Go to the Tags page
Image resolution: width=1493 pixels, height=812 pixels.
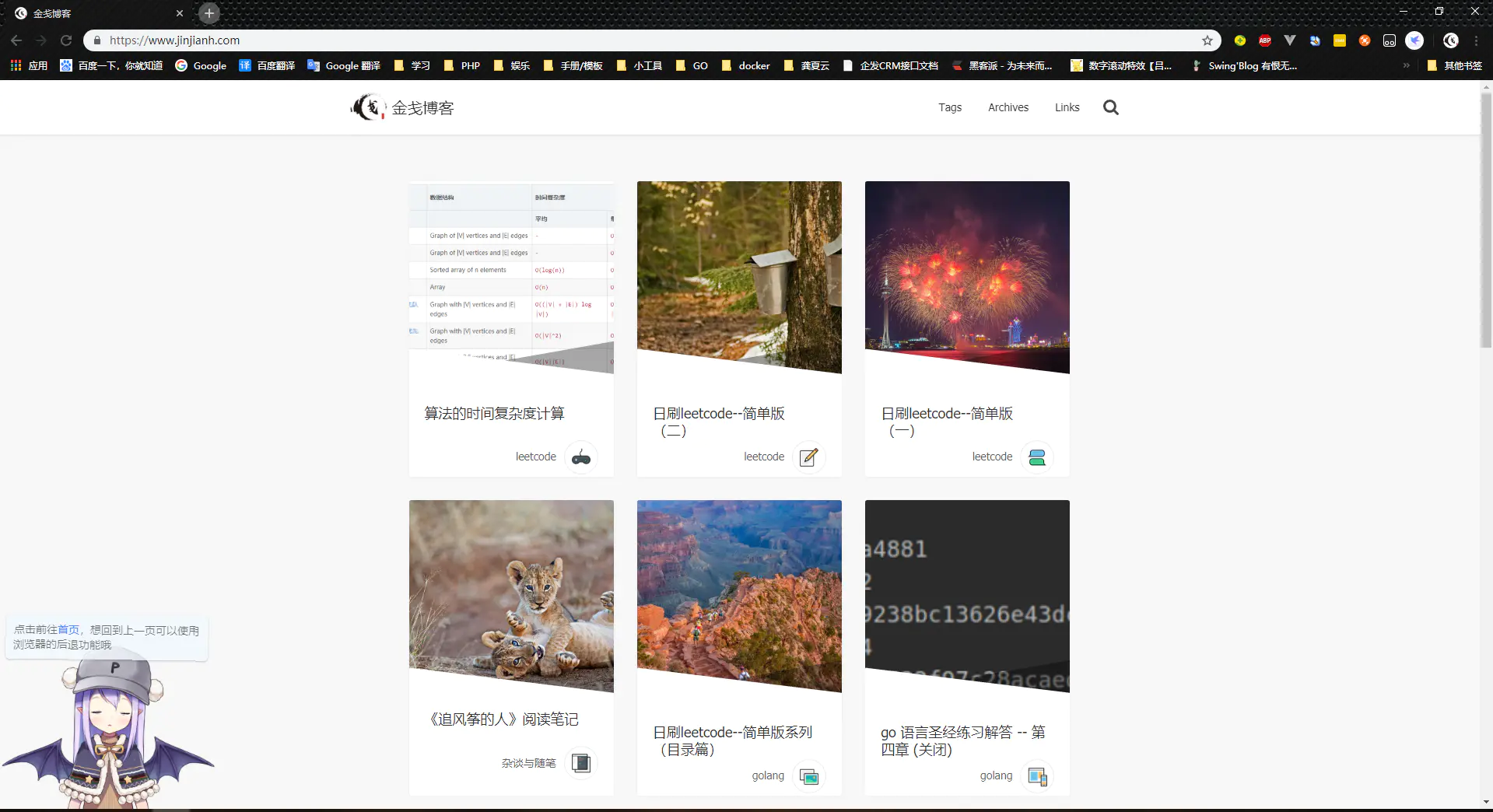point(950,107)
